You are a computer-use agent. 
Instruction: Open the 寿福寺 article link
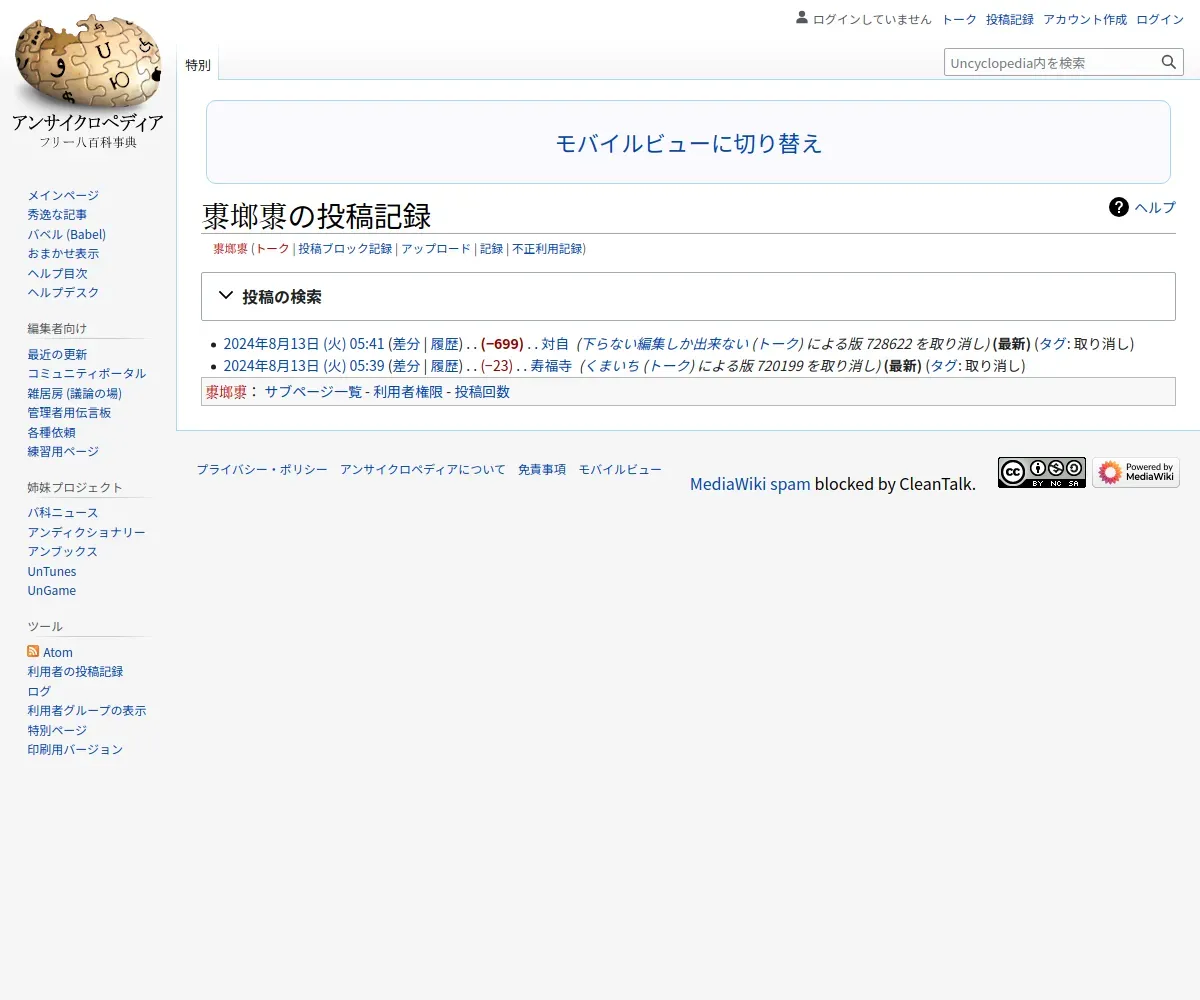551,365
